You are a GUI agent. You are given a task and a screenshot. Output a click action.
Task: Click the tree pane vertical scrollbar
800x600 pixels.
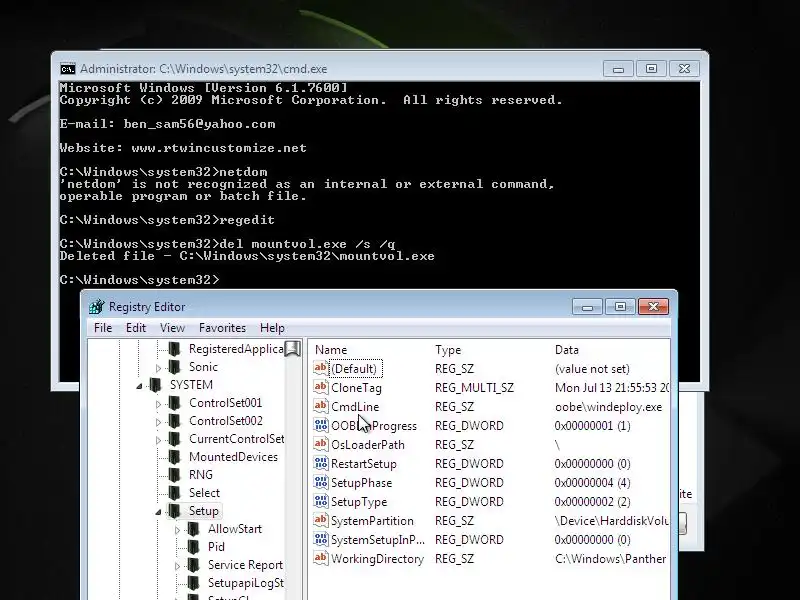(293, 469)
